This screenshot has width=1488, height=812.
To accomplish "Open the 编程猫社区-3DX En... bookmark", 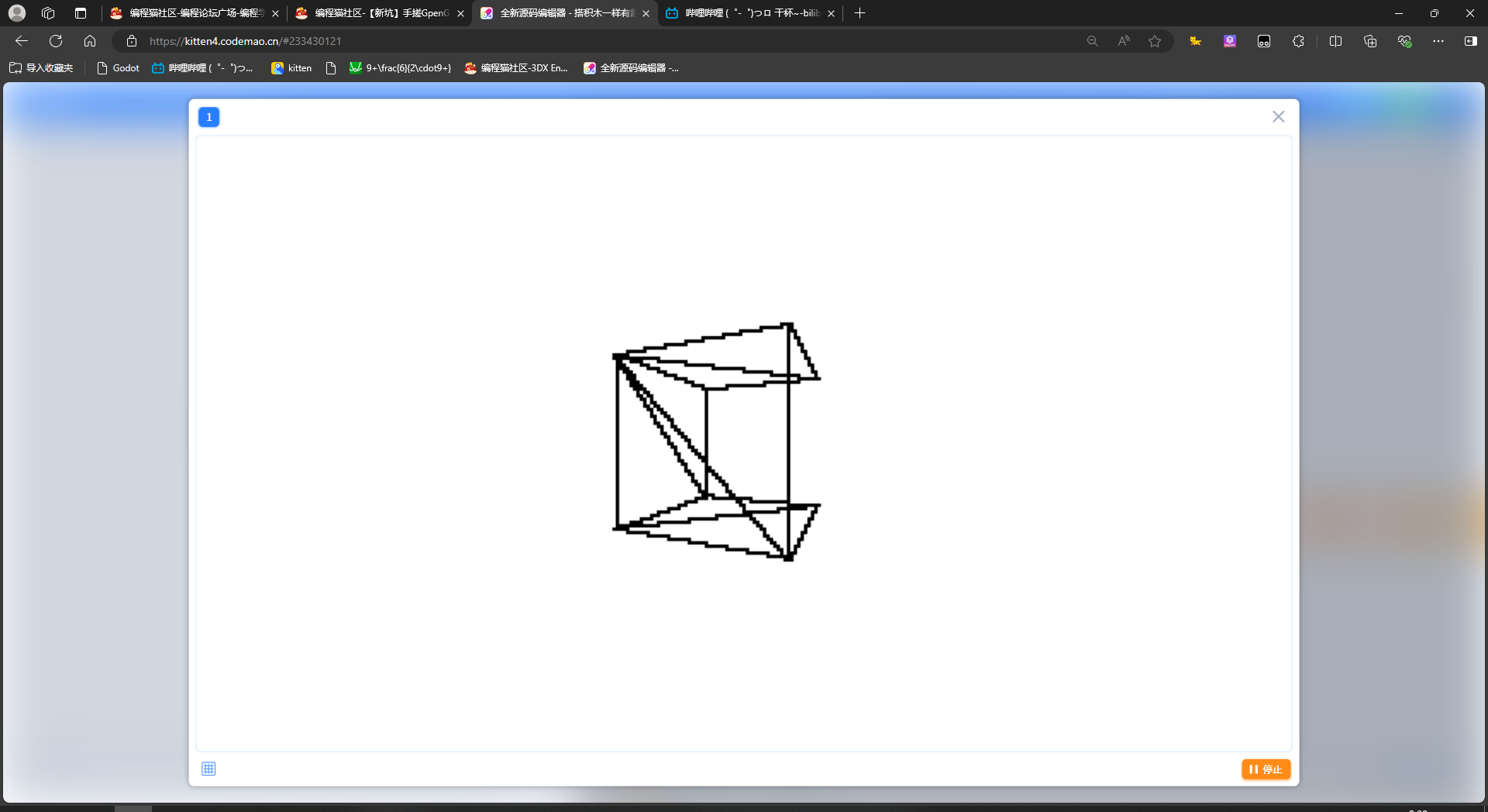I will pos(516,68).
